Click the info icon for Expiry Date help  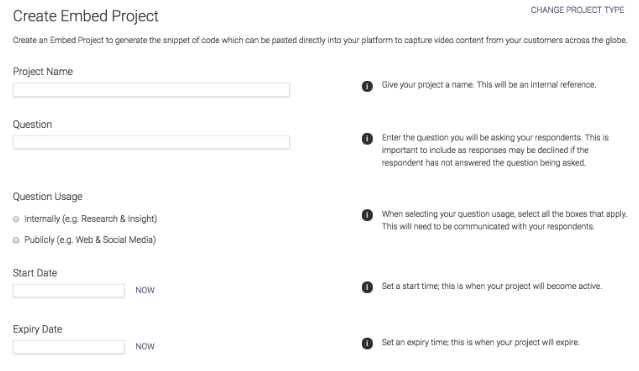pyautogui.click(x=367, y=343)
